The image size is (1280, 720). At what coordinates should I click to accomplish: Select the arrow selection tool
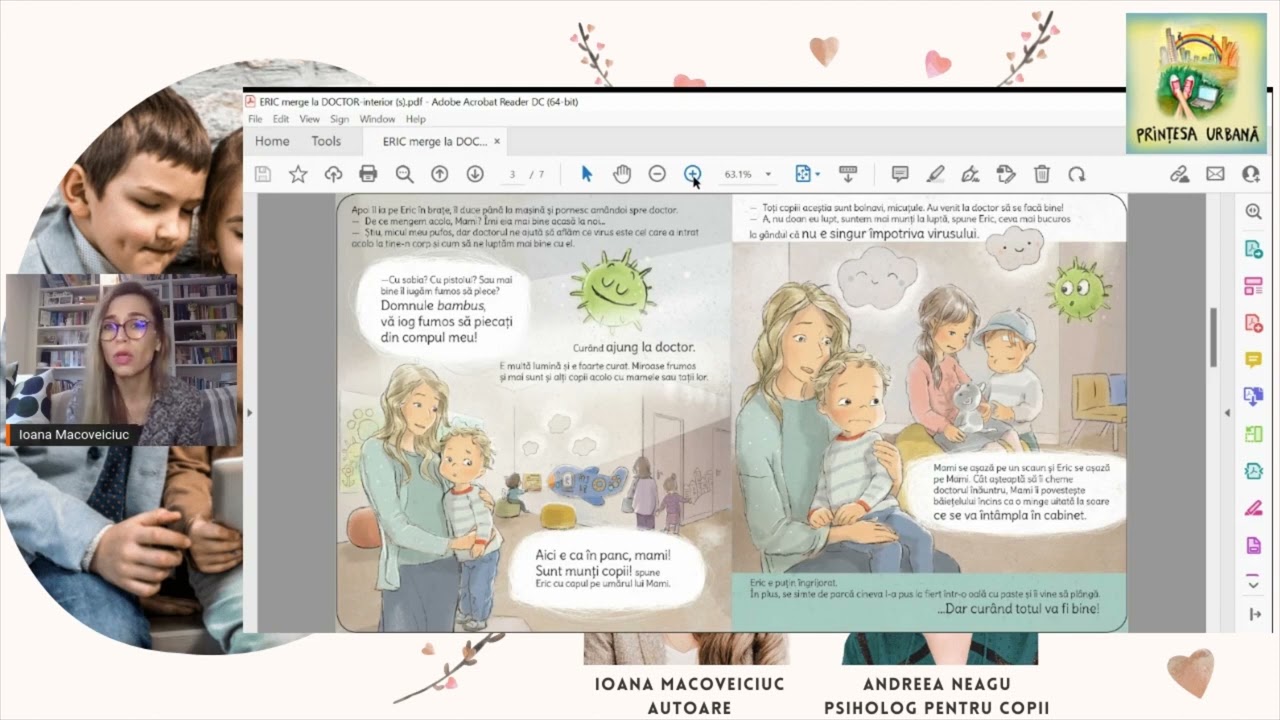click(x=587, y=174)
